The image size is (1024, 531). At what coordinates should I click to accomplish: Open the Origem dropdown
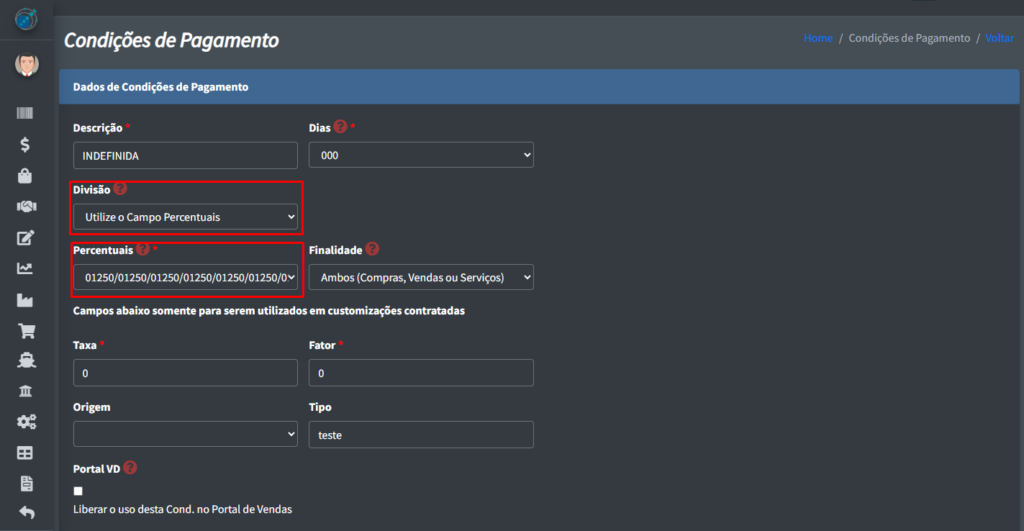[185, 434]
